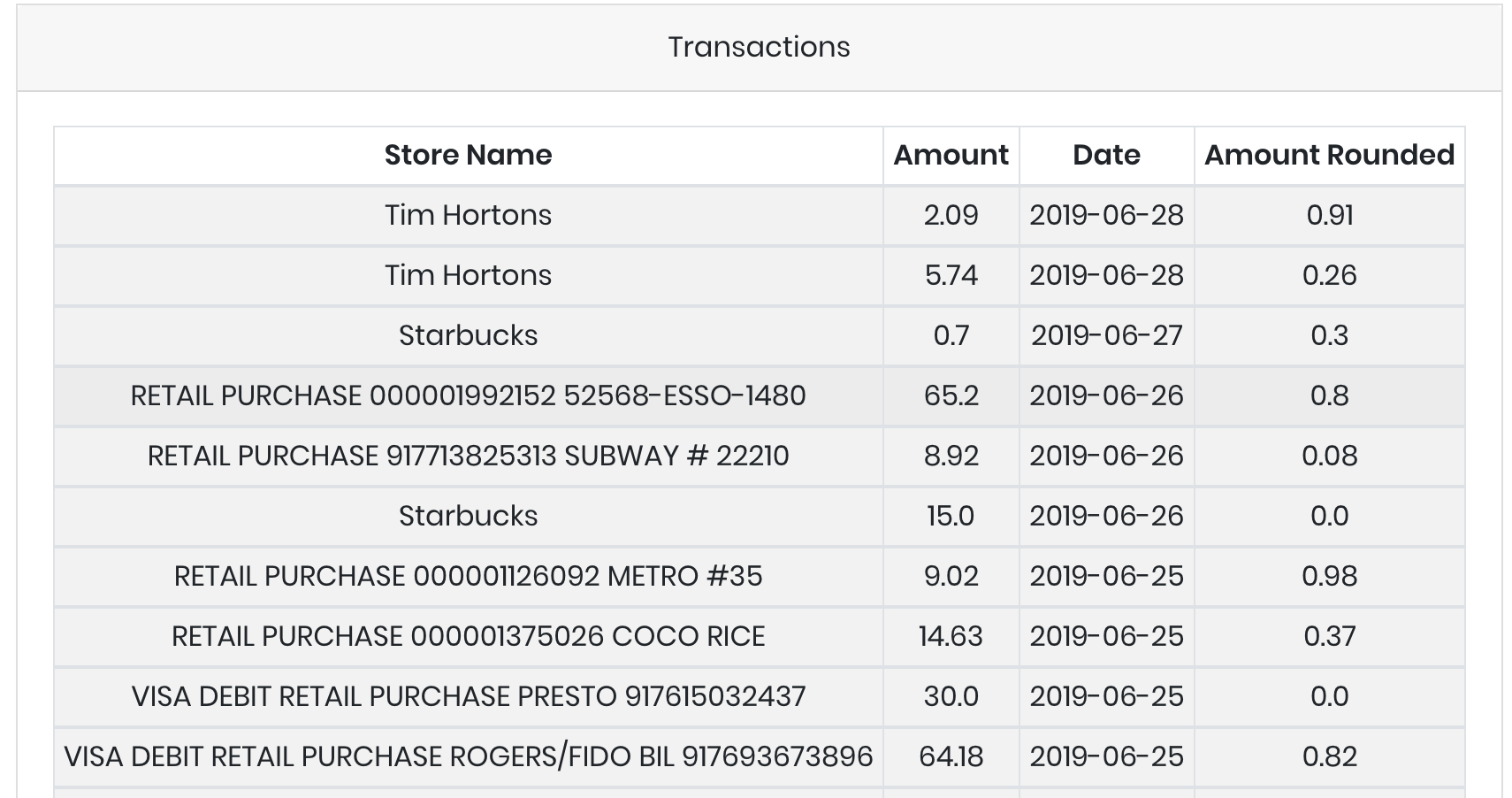This screenshot has height=798, width=1512.
Task: Click the Amount Rounded column header
Action: (1329, 155)
